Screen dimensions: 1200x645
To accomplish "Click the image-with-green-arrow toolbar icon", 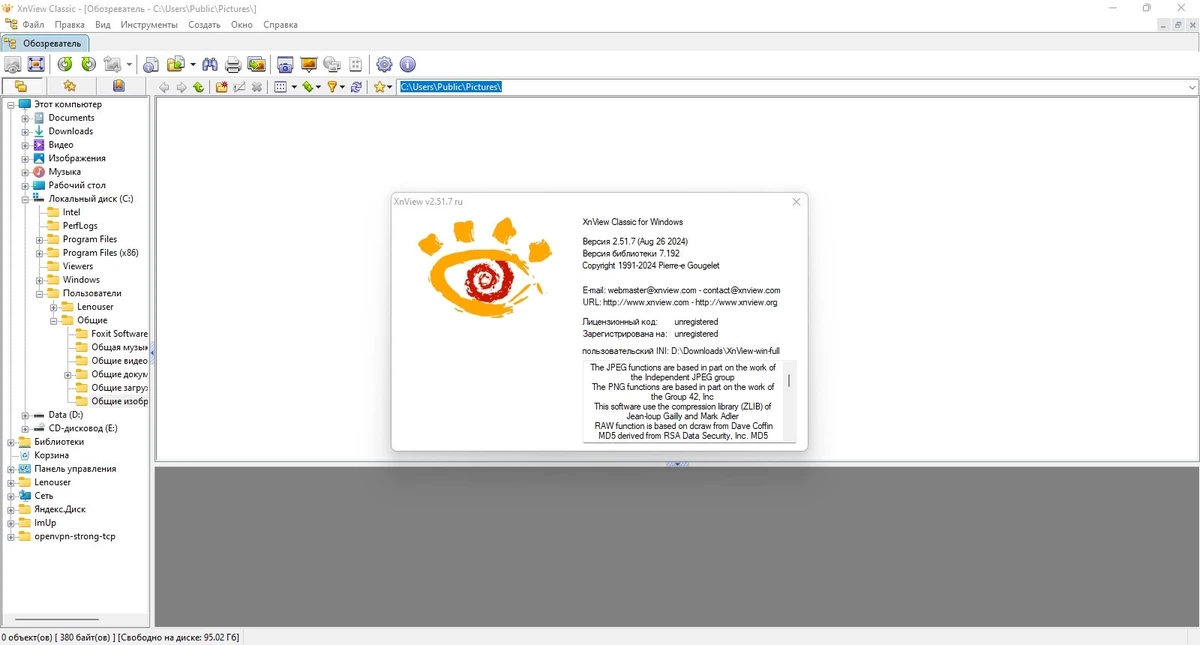I will click(x=257, y=64).
